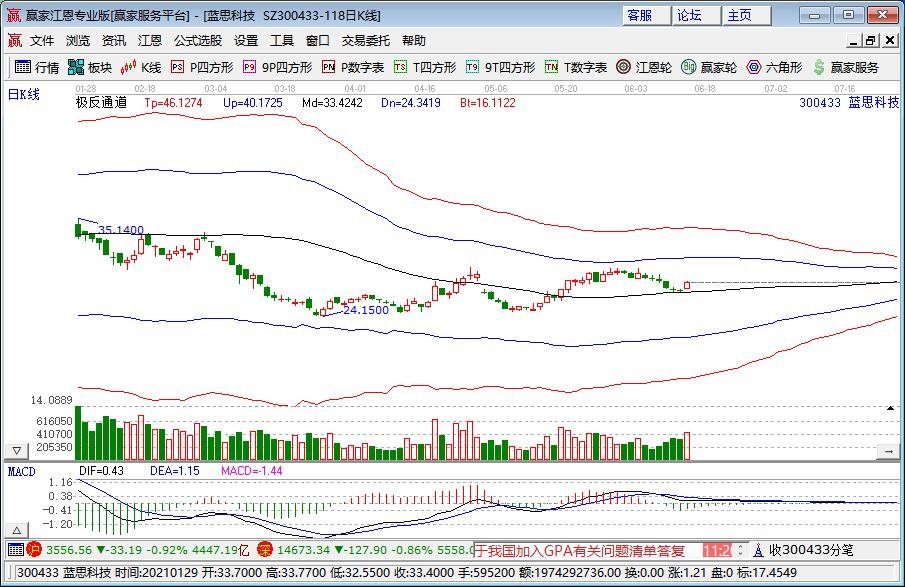Click the 沪 Shanghai index badge
The image size is (905, 587).
click(x=33, y=549)
